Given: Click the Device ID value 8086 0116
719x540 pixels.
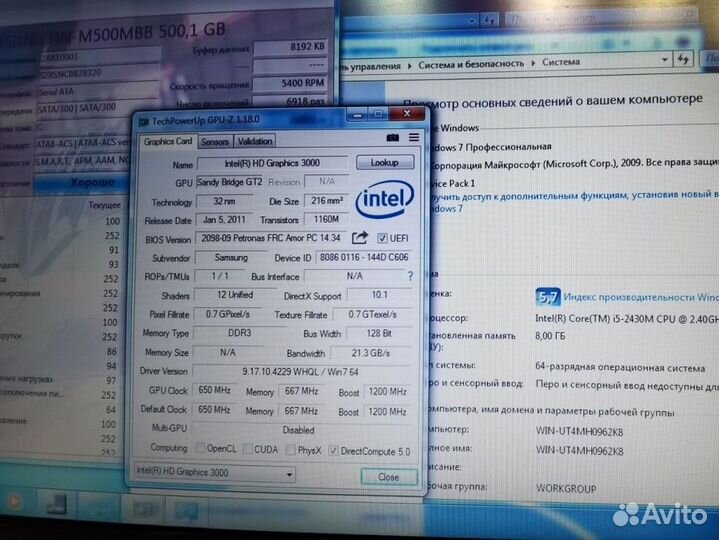Looking at the screenshot, I should [x=364, y=257].
